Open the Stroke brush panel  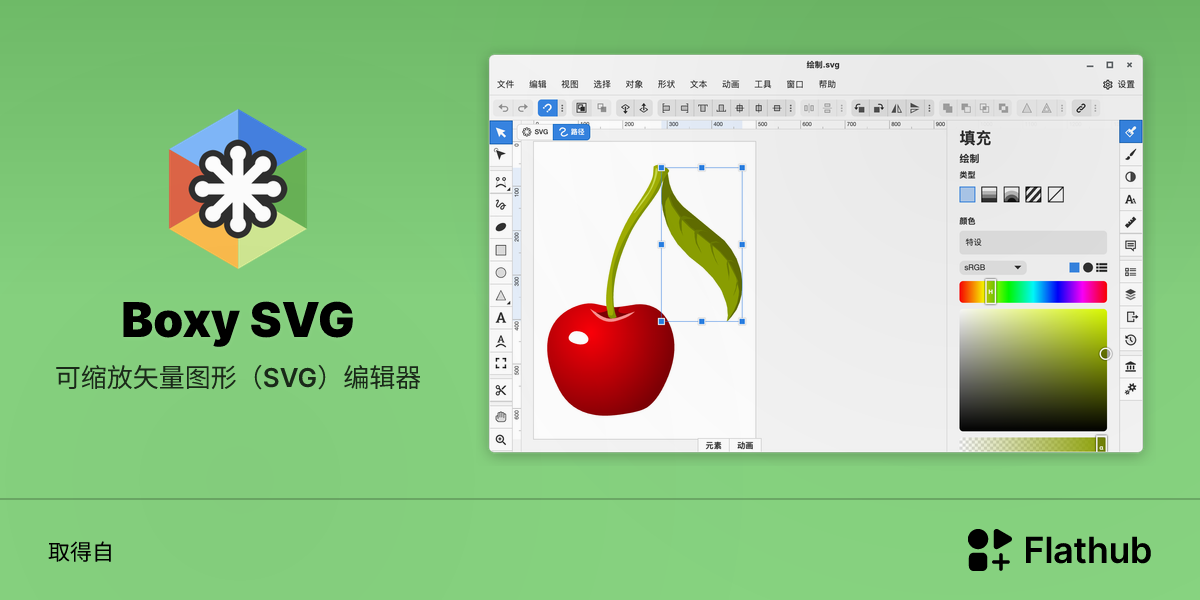(1131, 154)
